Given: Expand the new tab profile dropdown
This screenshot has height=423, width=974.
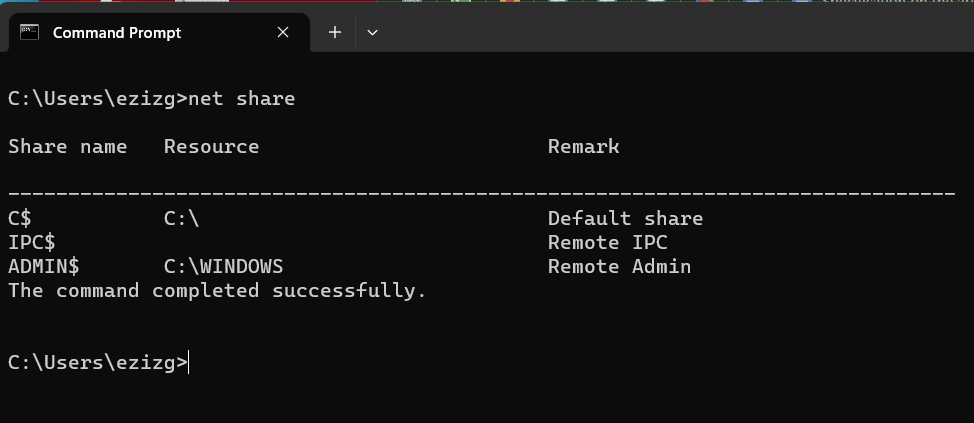Looking at the screenshot, I should click(372, 32).
